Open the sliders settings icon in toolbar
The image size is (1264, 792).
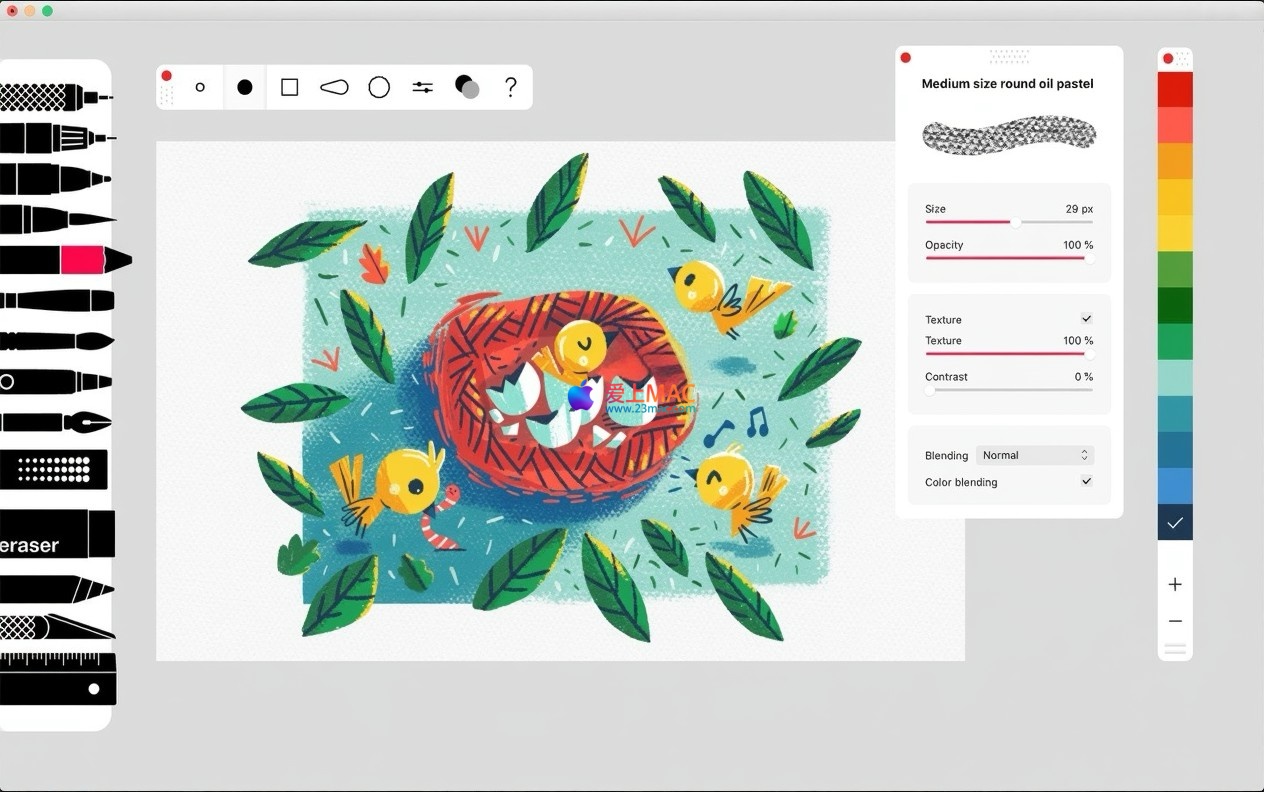pos(423,88)
